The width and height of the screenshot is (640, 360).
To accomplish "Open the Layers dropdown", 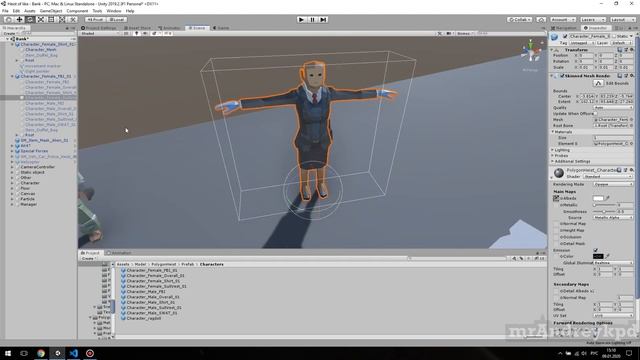I will click(593, 20).
